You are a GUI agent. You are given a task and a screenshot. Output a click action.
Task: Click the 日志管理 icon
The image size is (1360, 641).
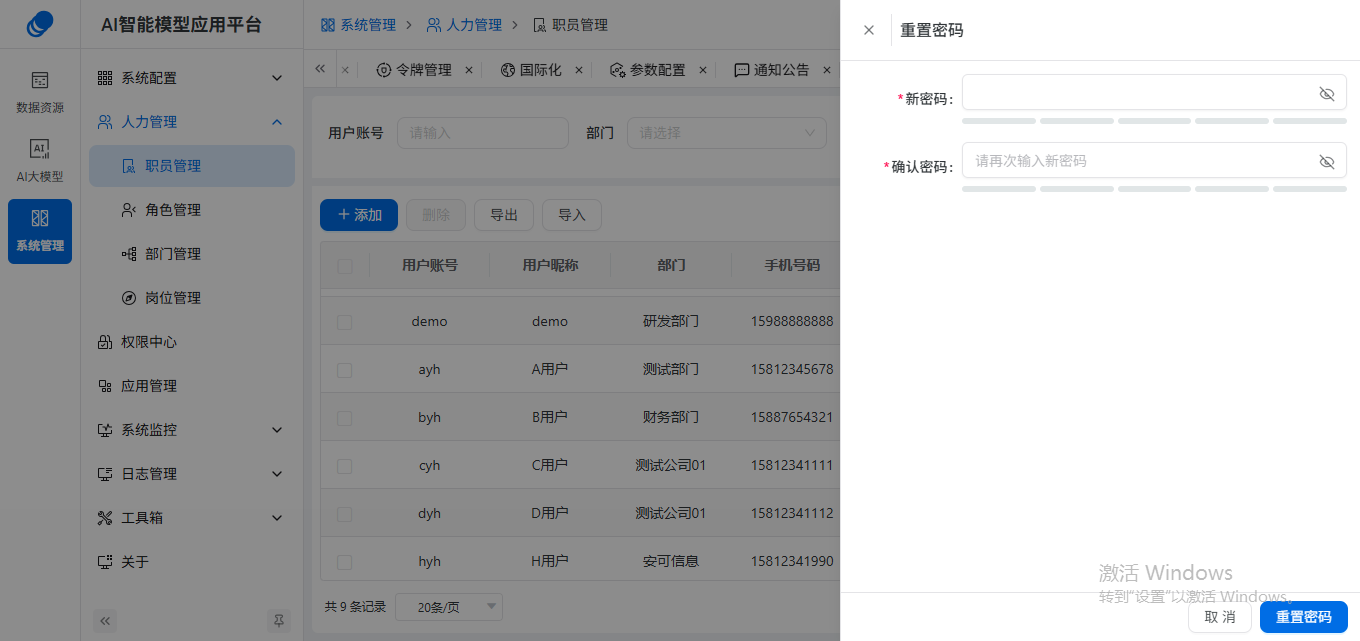pyautogui.click(x=105, y=474)
